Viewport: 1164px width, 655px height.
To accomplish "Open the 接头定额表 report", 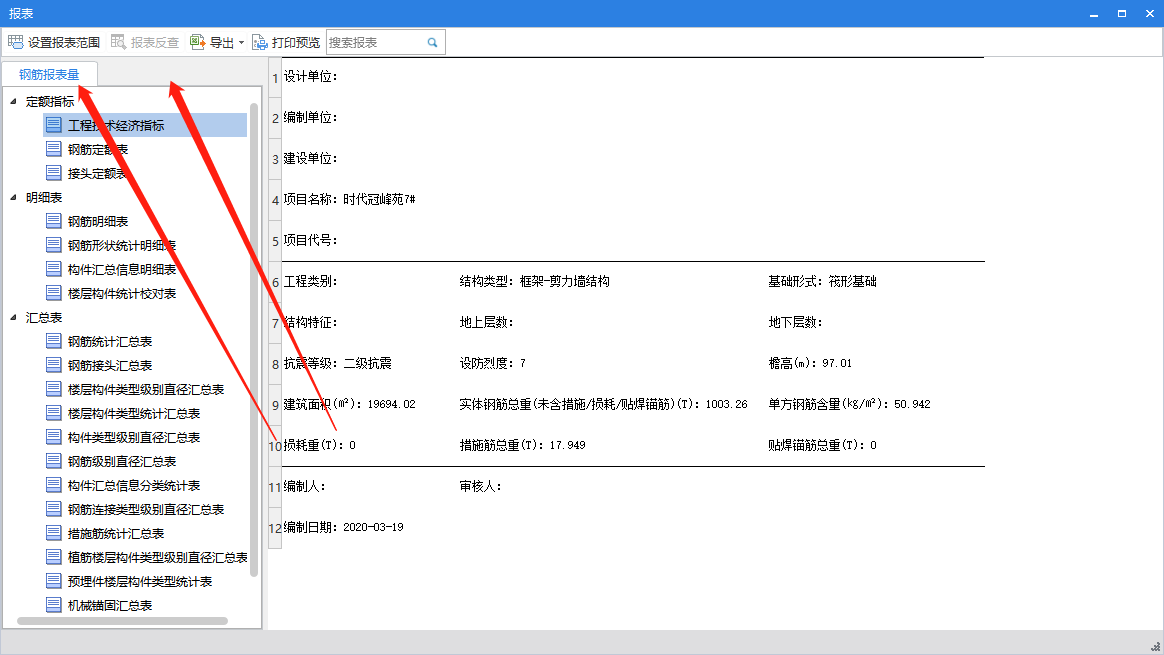I will [x=98, y=174].
